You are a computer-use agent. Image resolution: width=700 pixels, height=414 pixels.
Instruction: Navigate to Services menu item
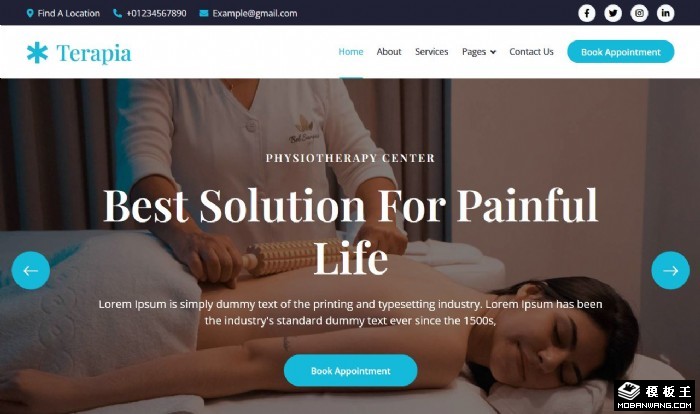[x=431, y=52]
